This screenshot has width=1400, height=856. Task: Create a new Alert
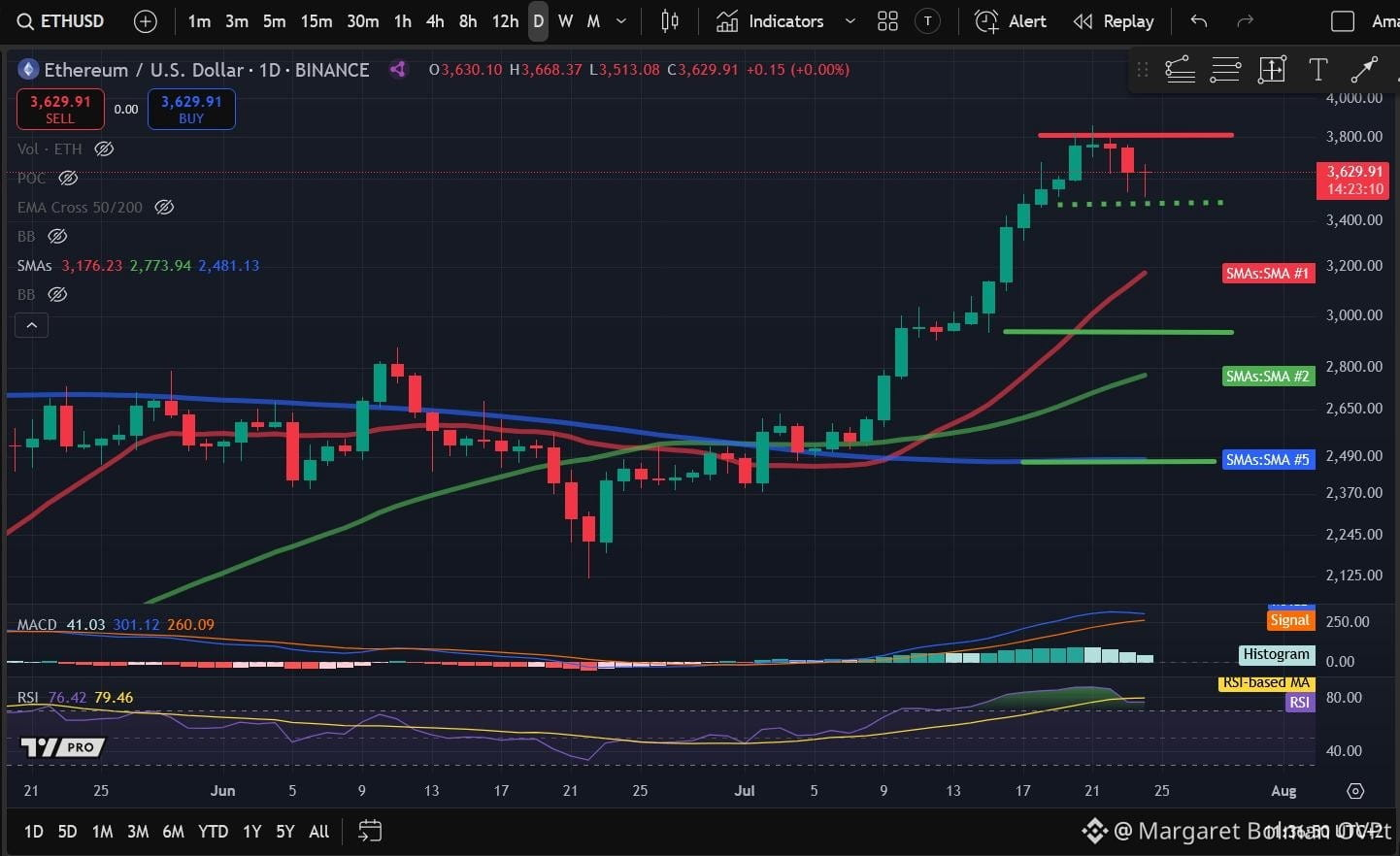[1011, 21]
